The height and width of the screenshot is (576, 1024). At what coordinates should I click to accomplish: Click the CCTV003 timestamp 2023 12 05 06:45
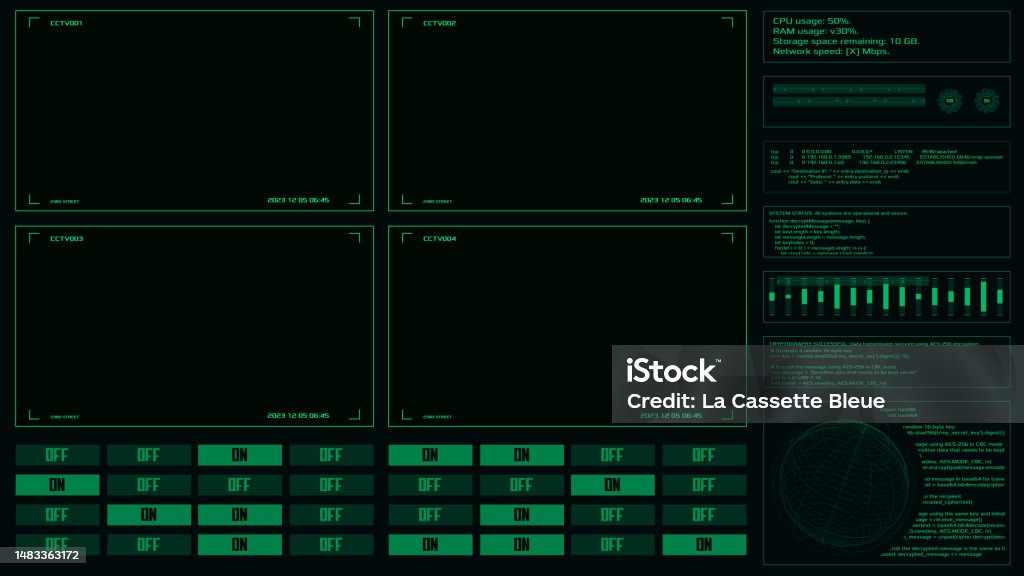click(x=298, y=415)
